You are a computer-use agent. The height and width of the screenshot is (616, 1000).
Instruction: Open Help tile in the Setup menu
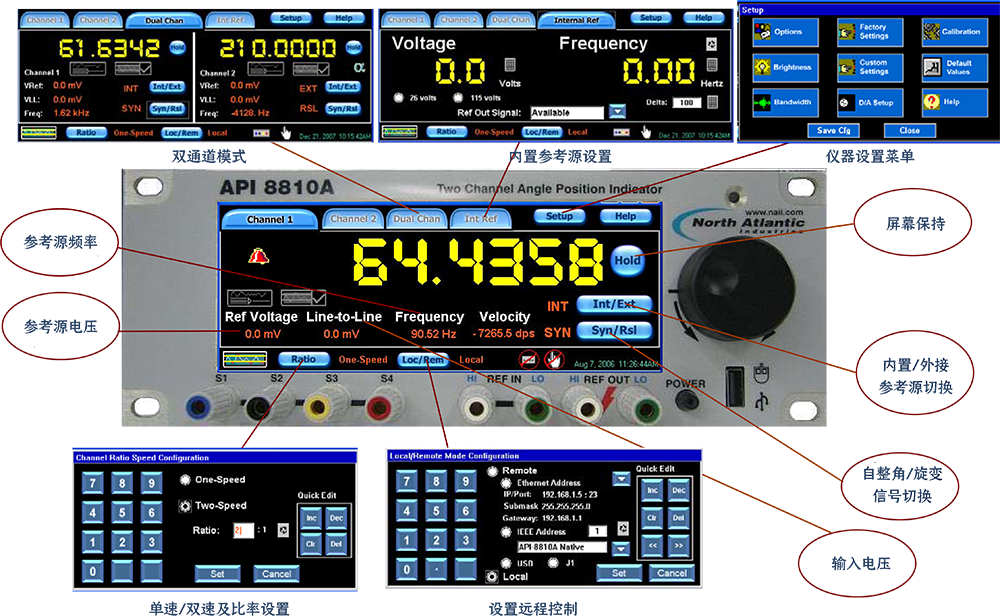pos(955,102)
